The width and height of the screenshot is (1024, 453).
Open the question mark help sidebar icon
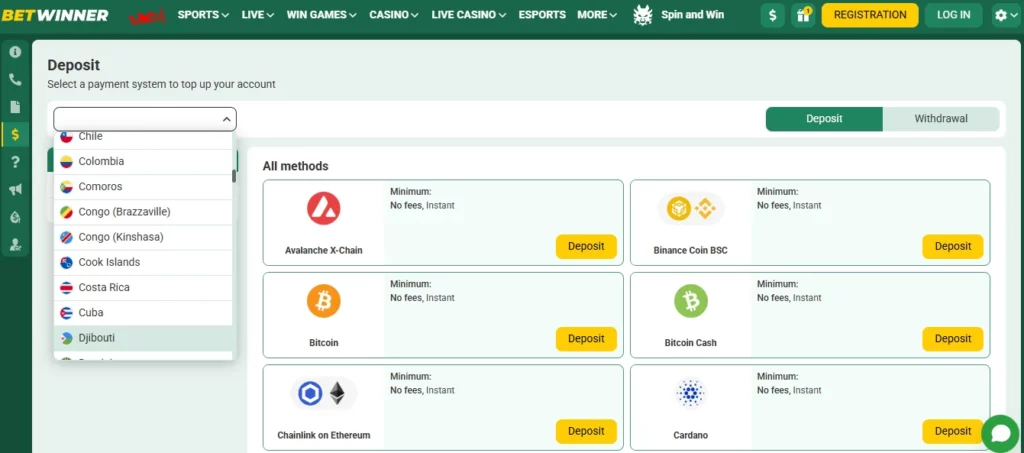click(x=15, y=162)
